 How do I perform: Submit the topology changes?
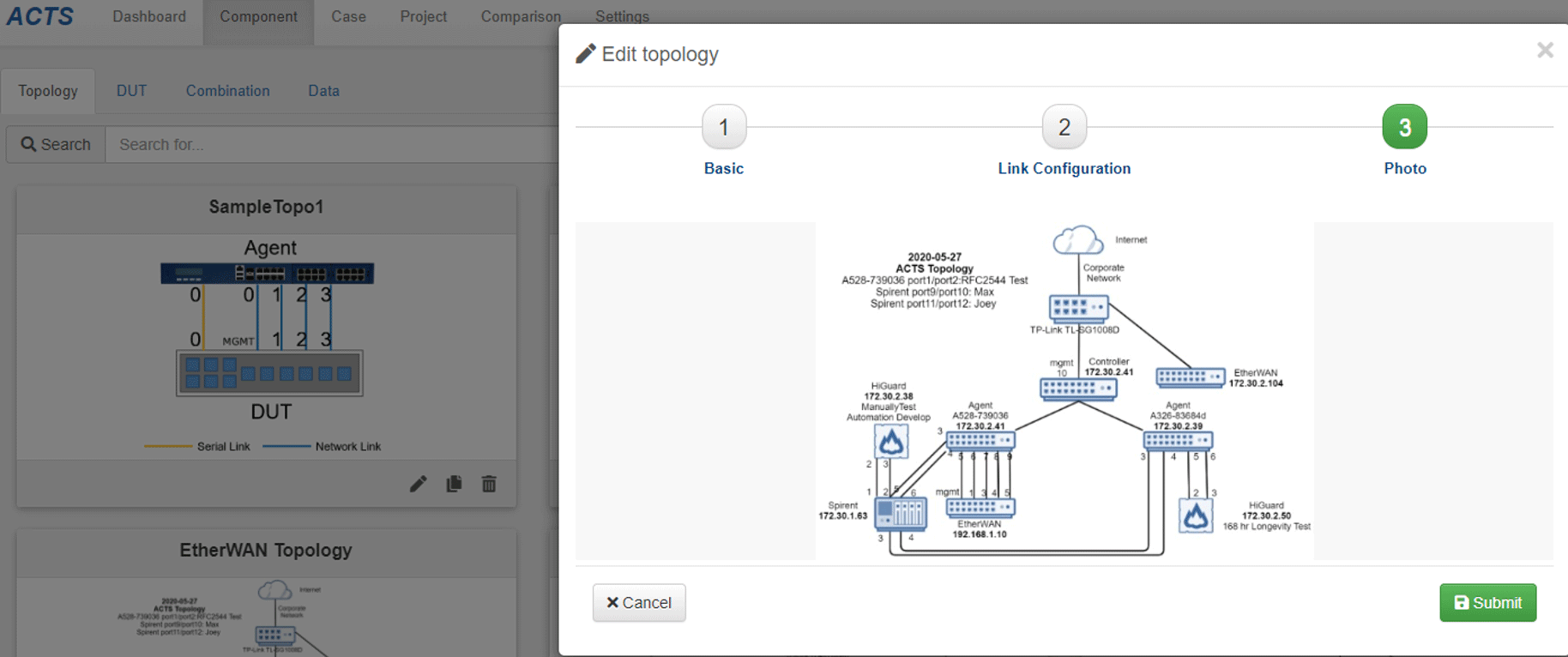click(x=1488, y=603)
